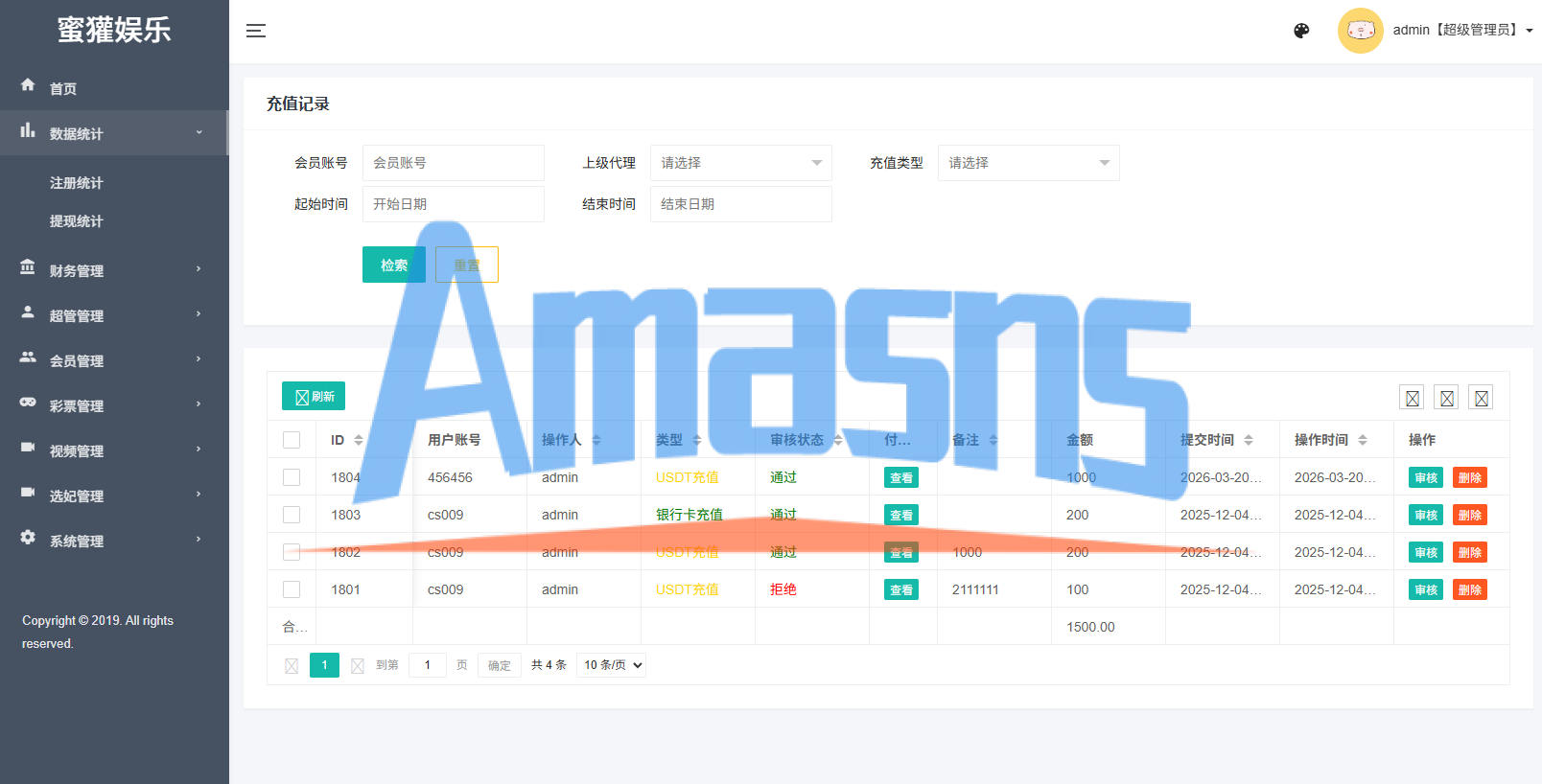Check the row 1801 checkbox

(292, 589)
